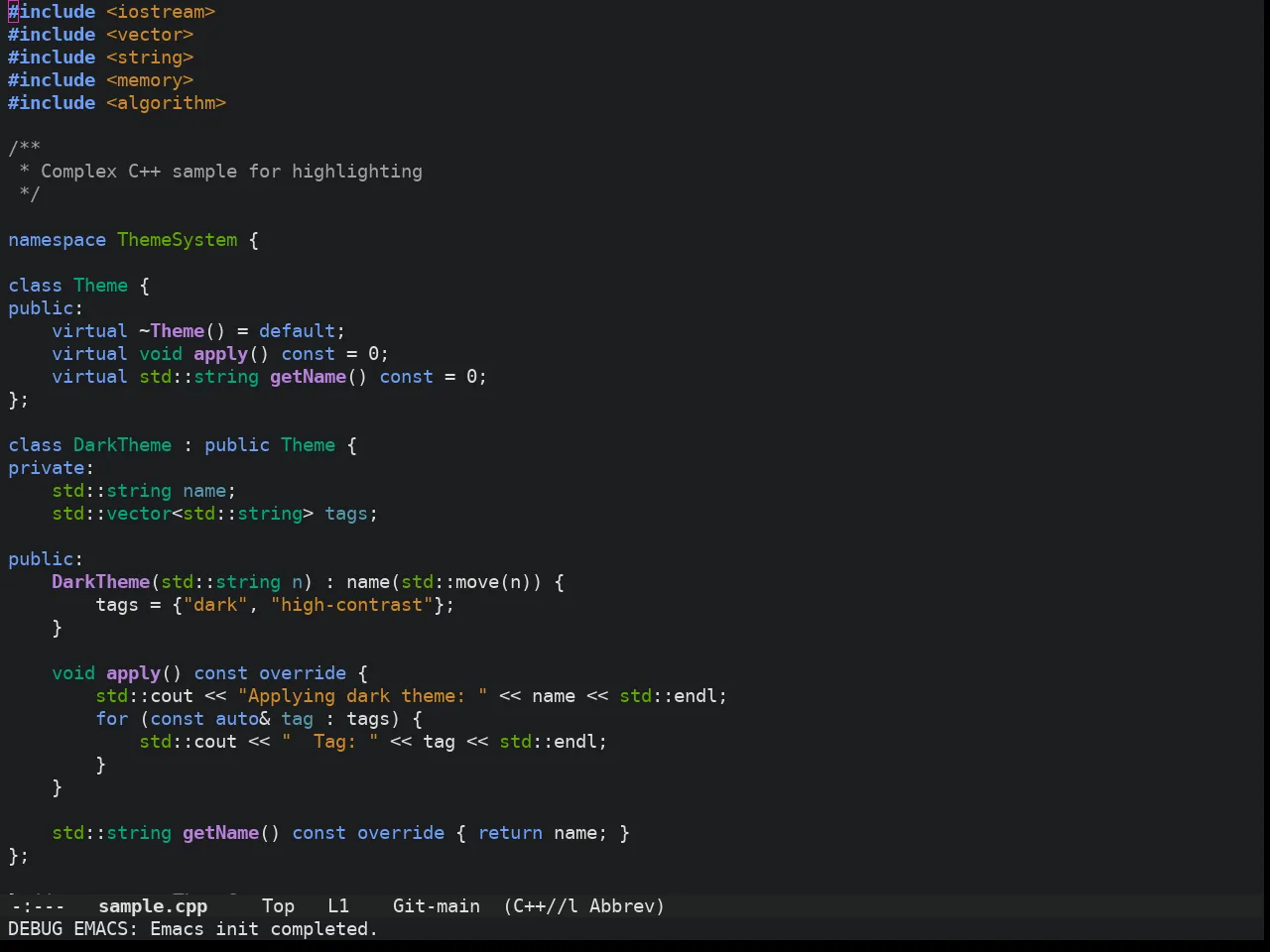This screenshot has width=1270, height=952.
Task: Click the '~Theme' destructor name
Action: (x=172, y=331)
